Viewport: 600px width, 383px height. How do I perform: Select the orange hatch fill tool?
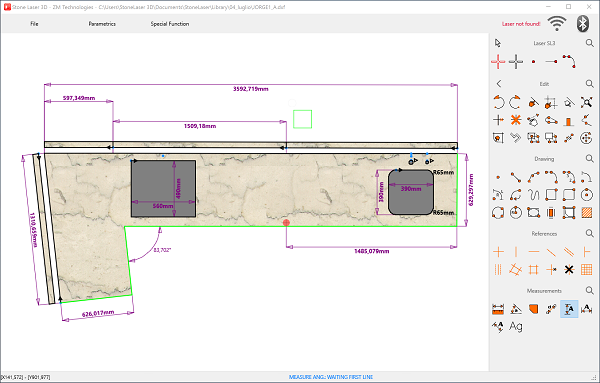pyautogui.click(x=587, y=212)
